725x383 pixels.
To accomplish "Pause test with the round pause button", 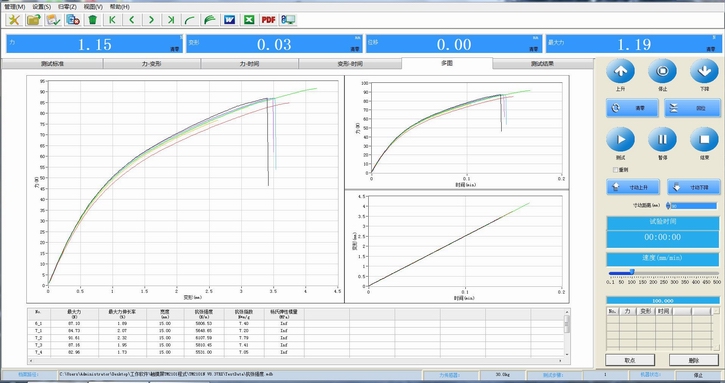I will pos(662,140).
